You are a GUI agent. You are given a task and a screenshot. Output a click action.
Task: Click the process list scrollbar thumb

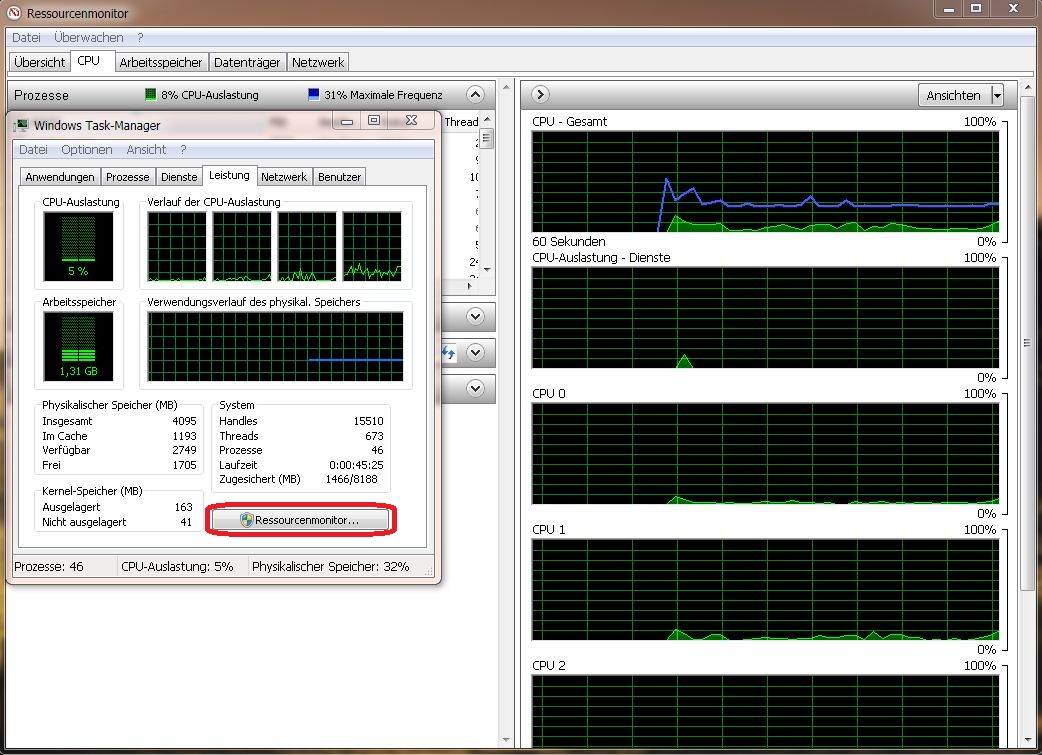[488, 139]
